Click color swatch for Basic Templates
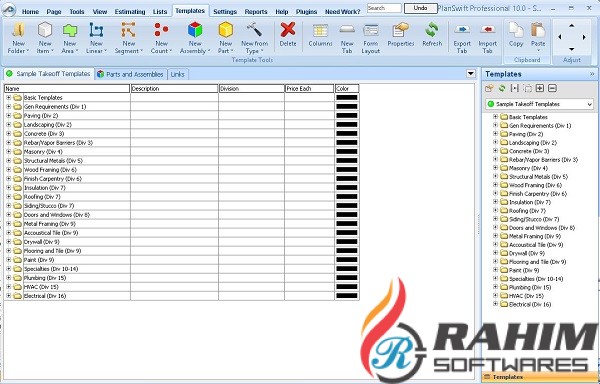 (x=347, y=98)
